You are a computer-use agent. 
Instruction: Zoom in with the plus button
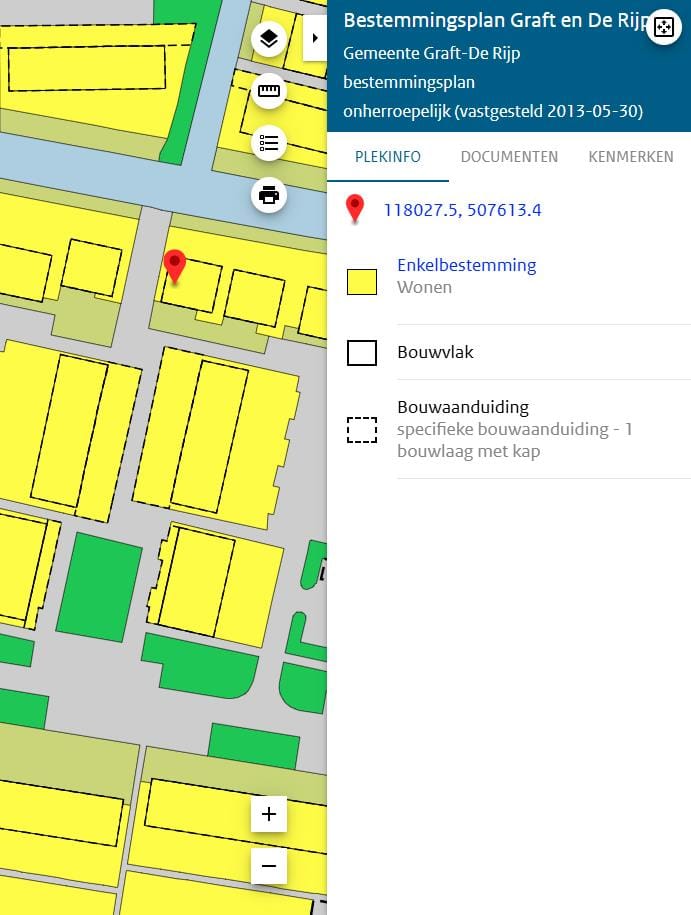(x=268, y=814)
